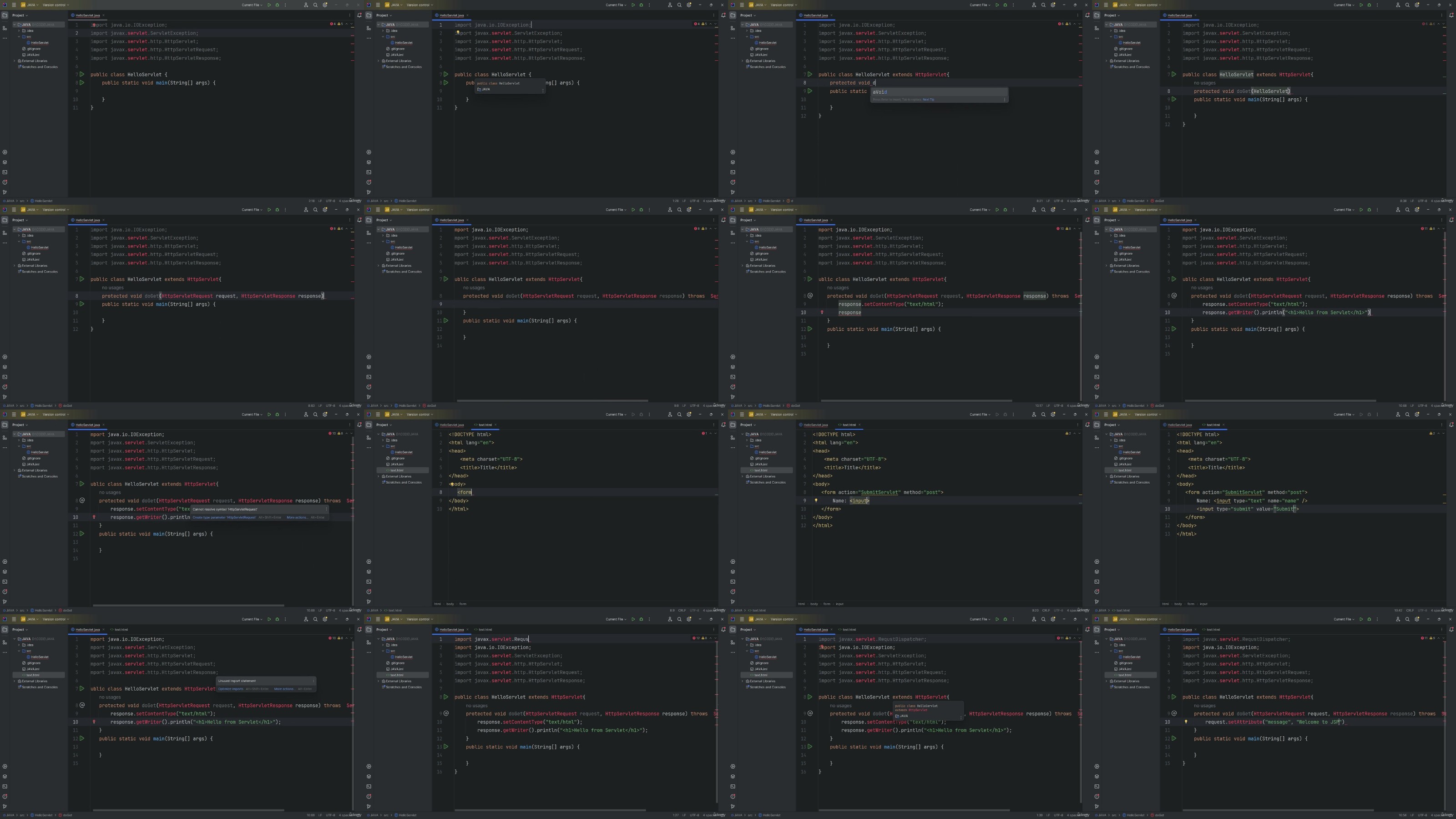Open the 'Current File' run dropdown in the 'aVoid' popup window
This screenshot has width=1456, height=819.
pyautogui.click(x=980, y=5)
